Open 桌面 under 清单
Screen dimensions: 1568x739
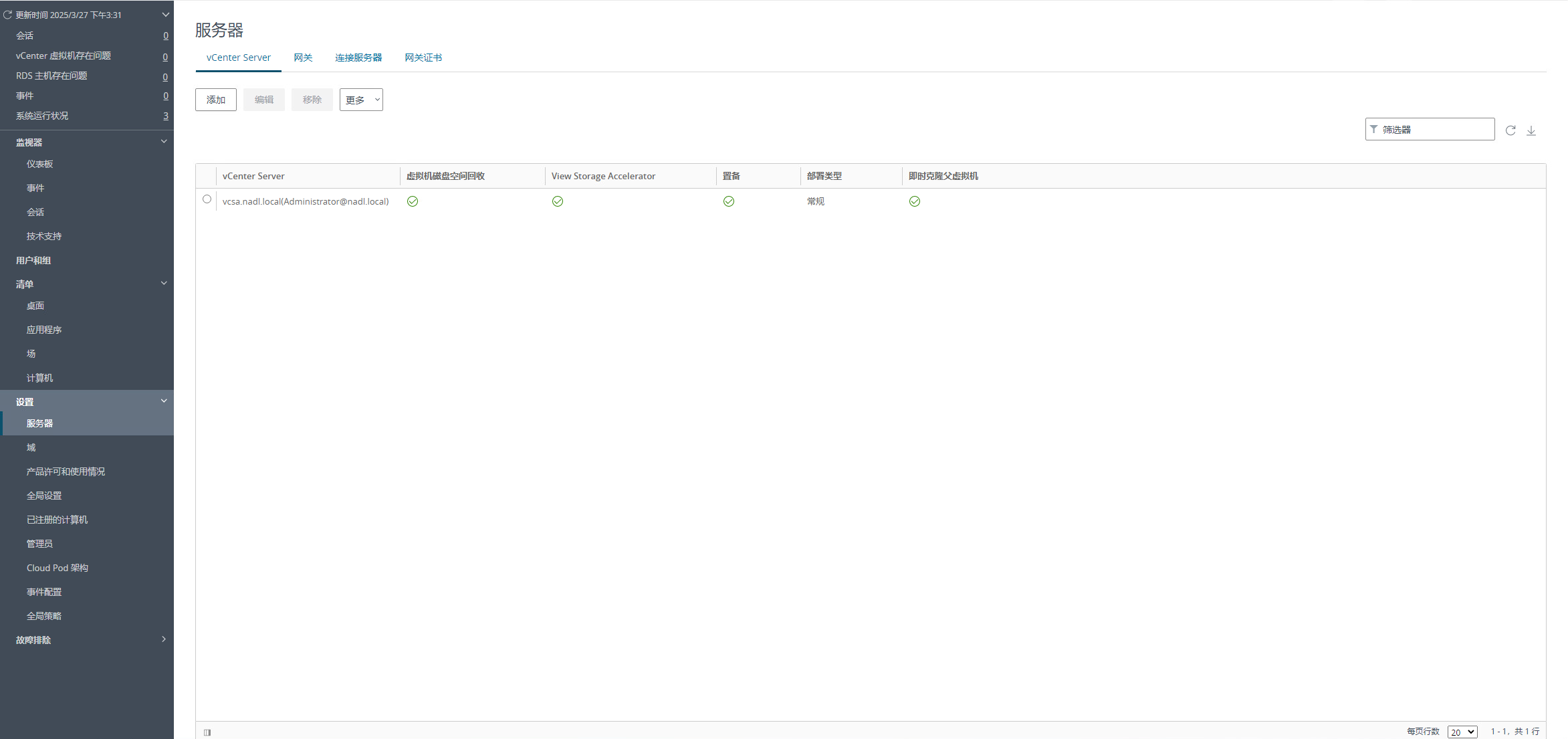coord(35,306)
